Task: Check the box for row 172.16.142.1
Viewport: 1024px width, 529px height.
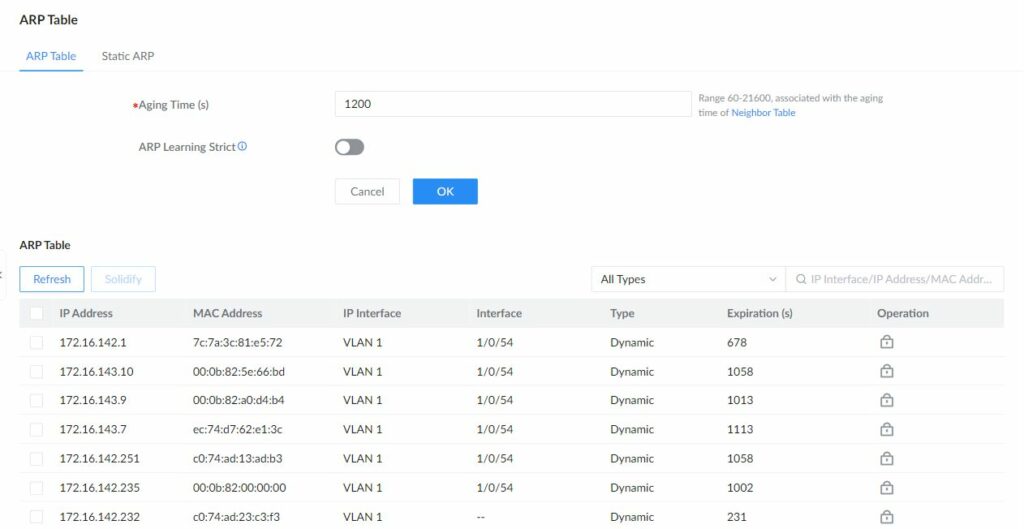Action: 37,342
